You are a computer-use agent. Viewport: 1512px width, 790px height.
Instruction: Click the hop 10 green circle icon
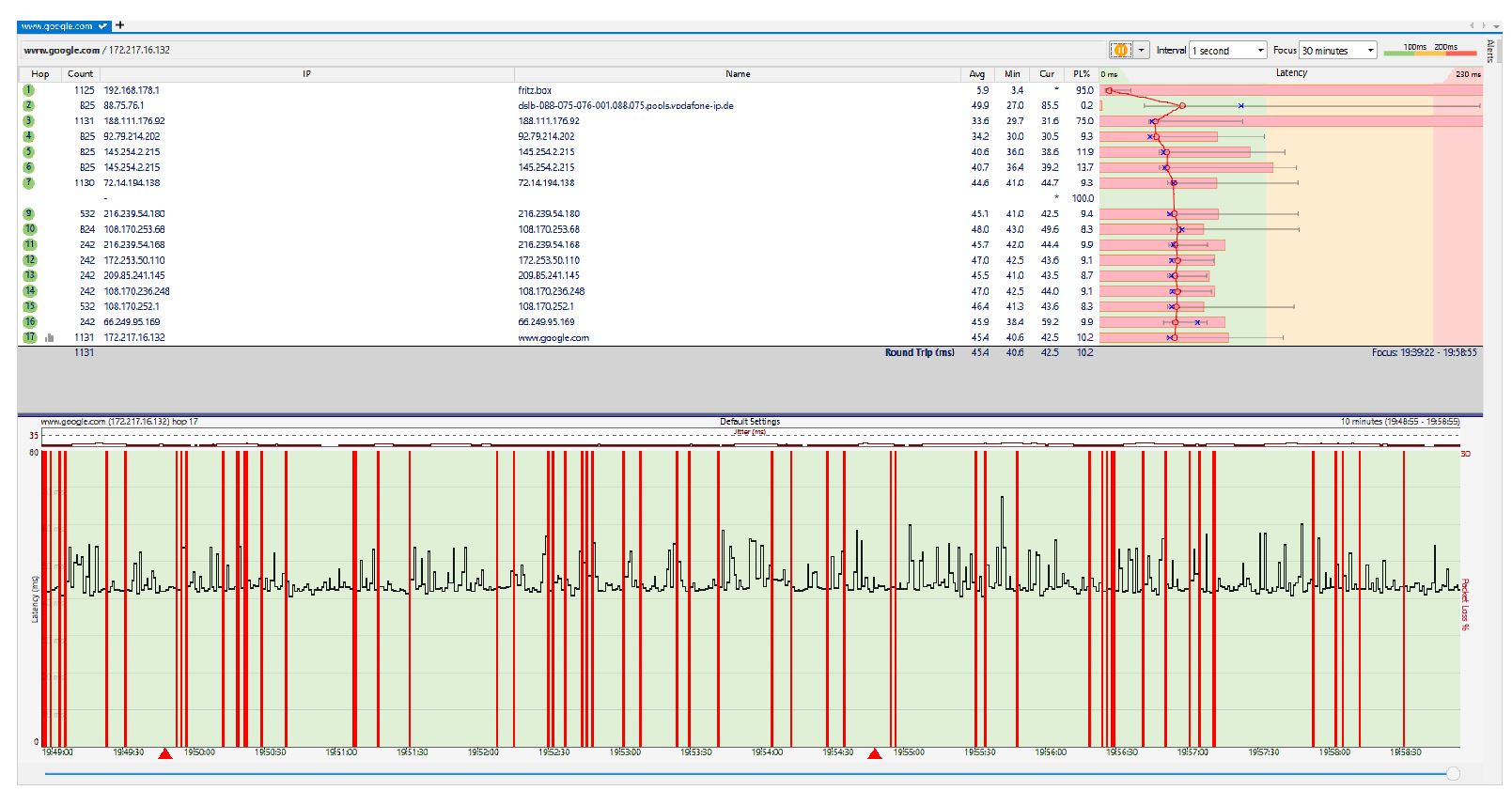click(x=30, y=229)
